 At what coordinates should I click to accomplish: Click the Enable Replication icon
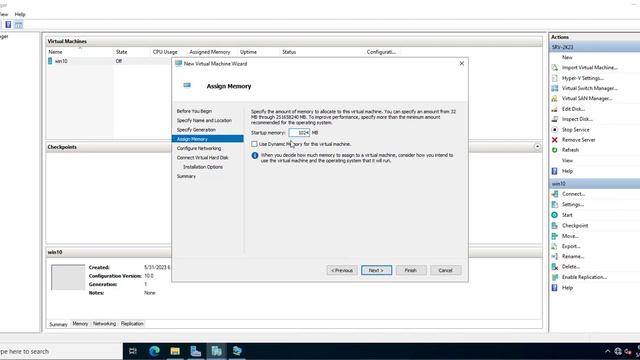pos(554,277)
